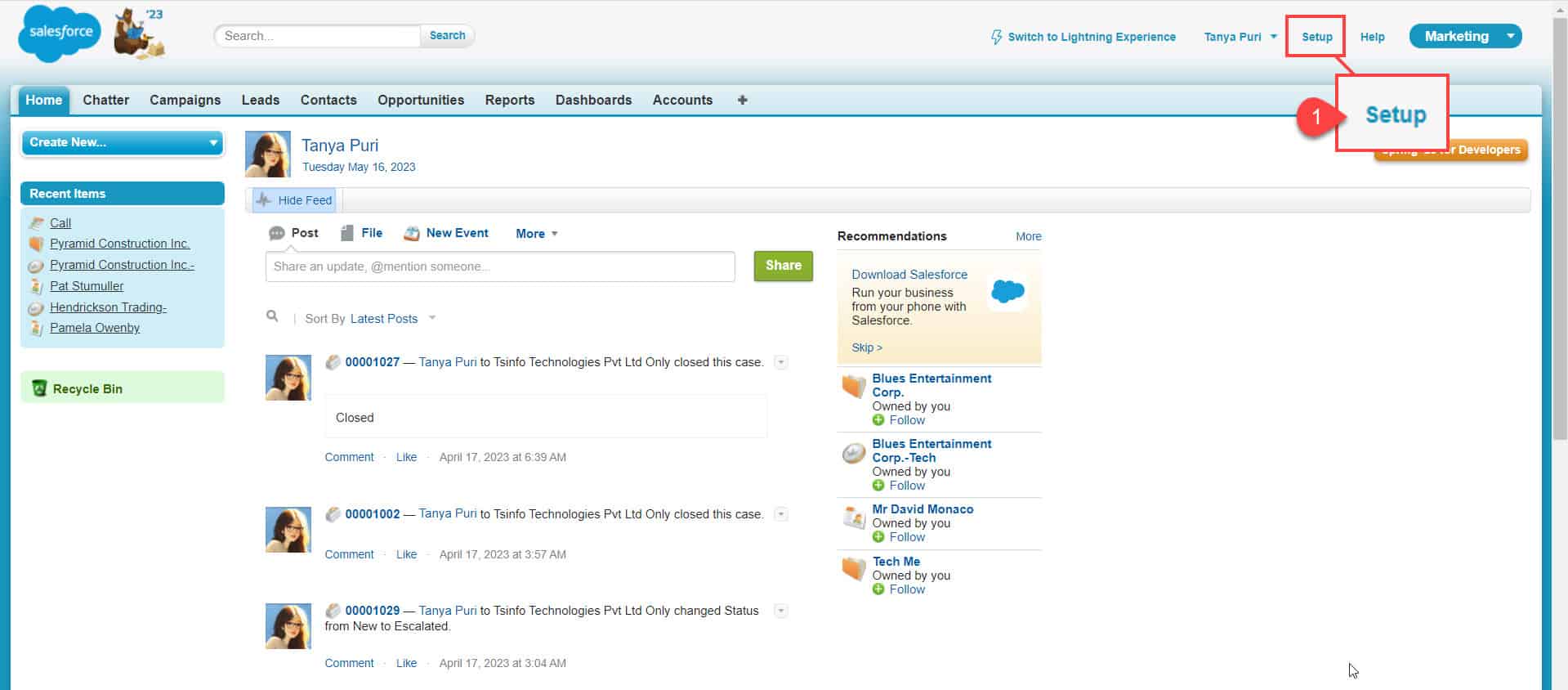Open Pyramid Construction Inc.- recent item
The width and height of the screenshot is (1568, 690).
(x=122, y=265)
